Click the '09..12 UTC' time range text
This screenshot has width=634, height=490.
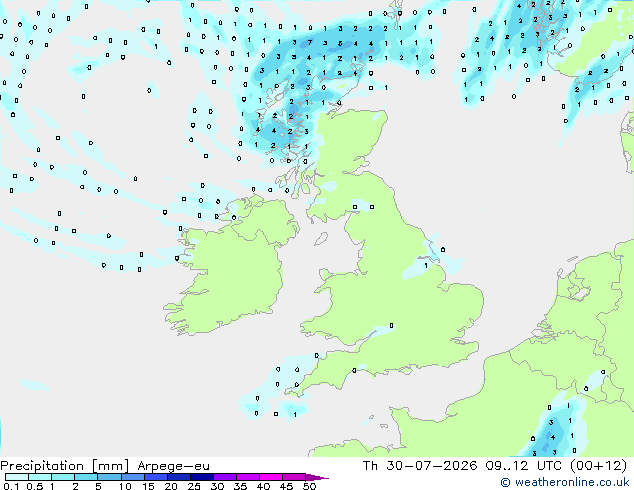pos(525,466)
